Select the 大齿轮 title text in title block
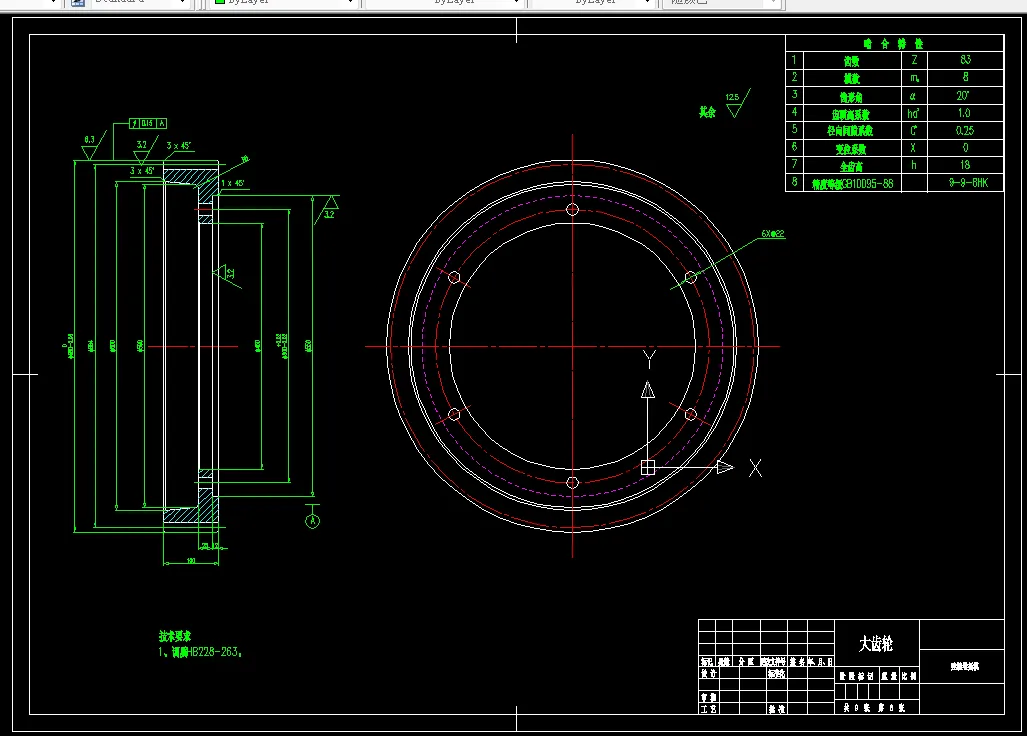The image size is (1027, 736). (876, 644)
